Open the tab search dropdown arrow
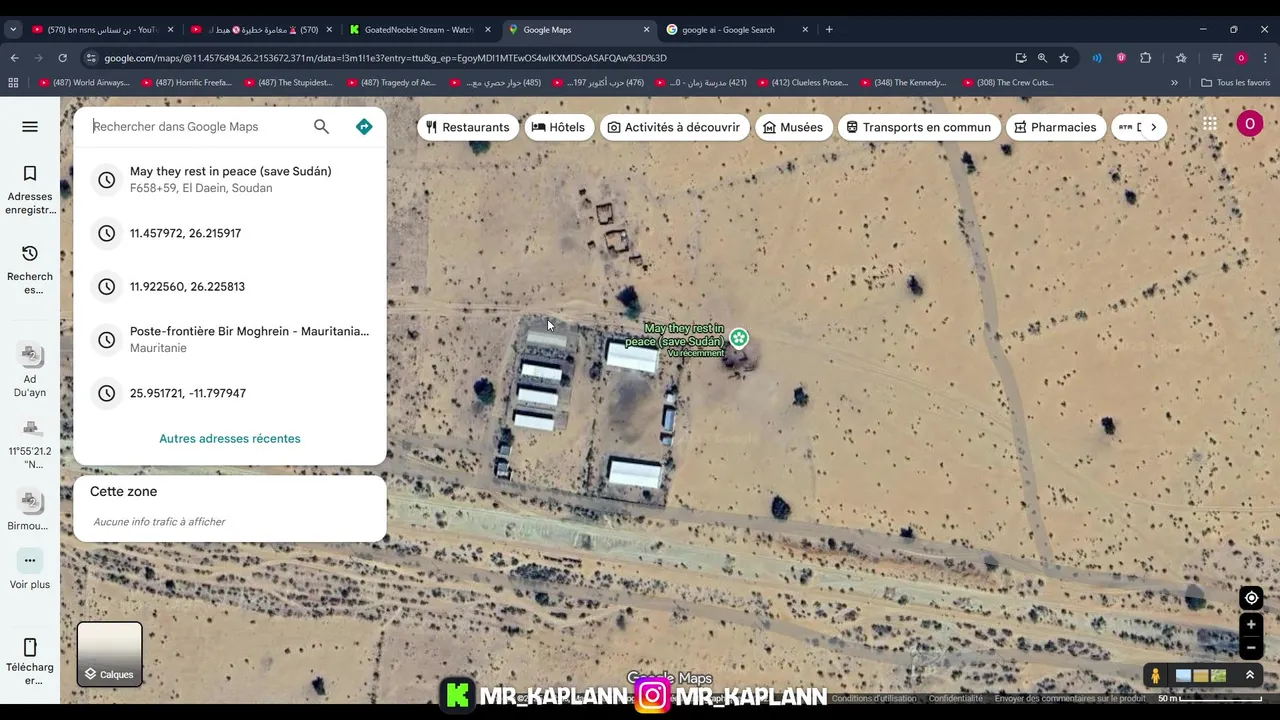This screenshot has width=1280, height=720. [x=13, y=30]
